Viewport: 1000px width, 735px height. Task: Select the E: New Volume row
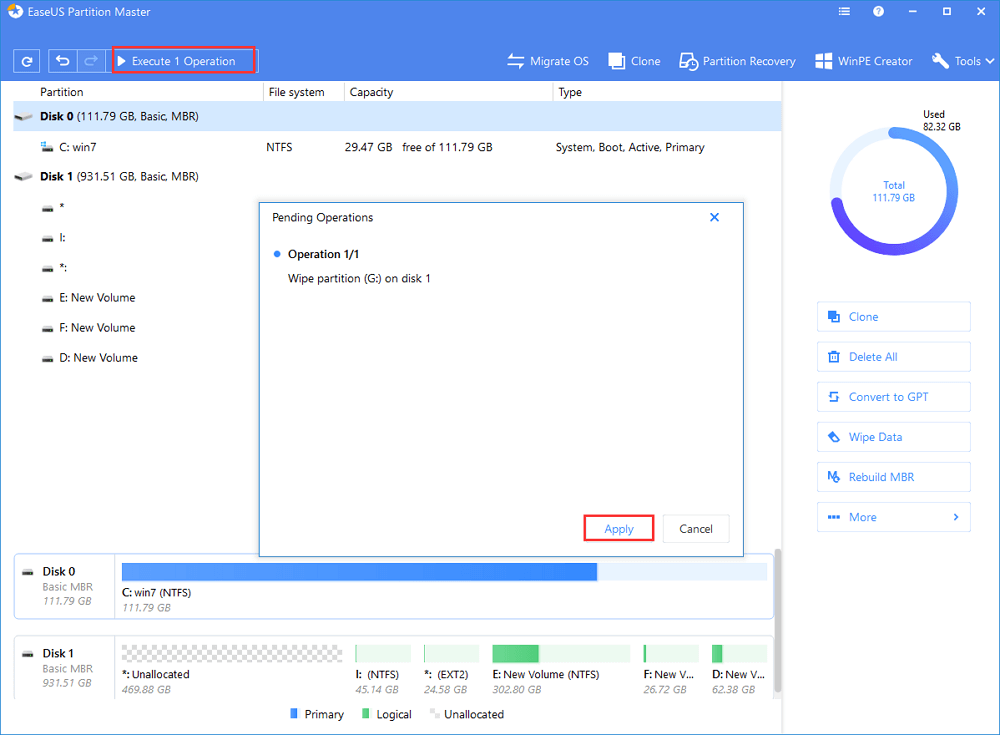pyautogui.click(x=136, y=297)
